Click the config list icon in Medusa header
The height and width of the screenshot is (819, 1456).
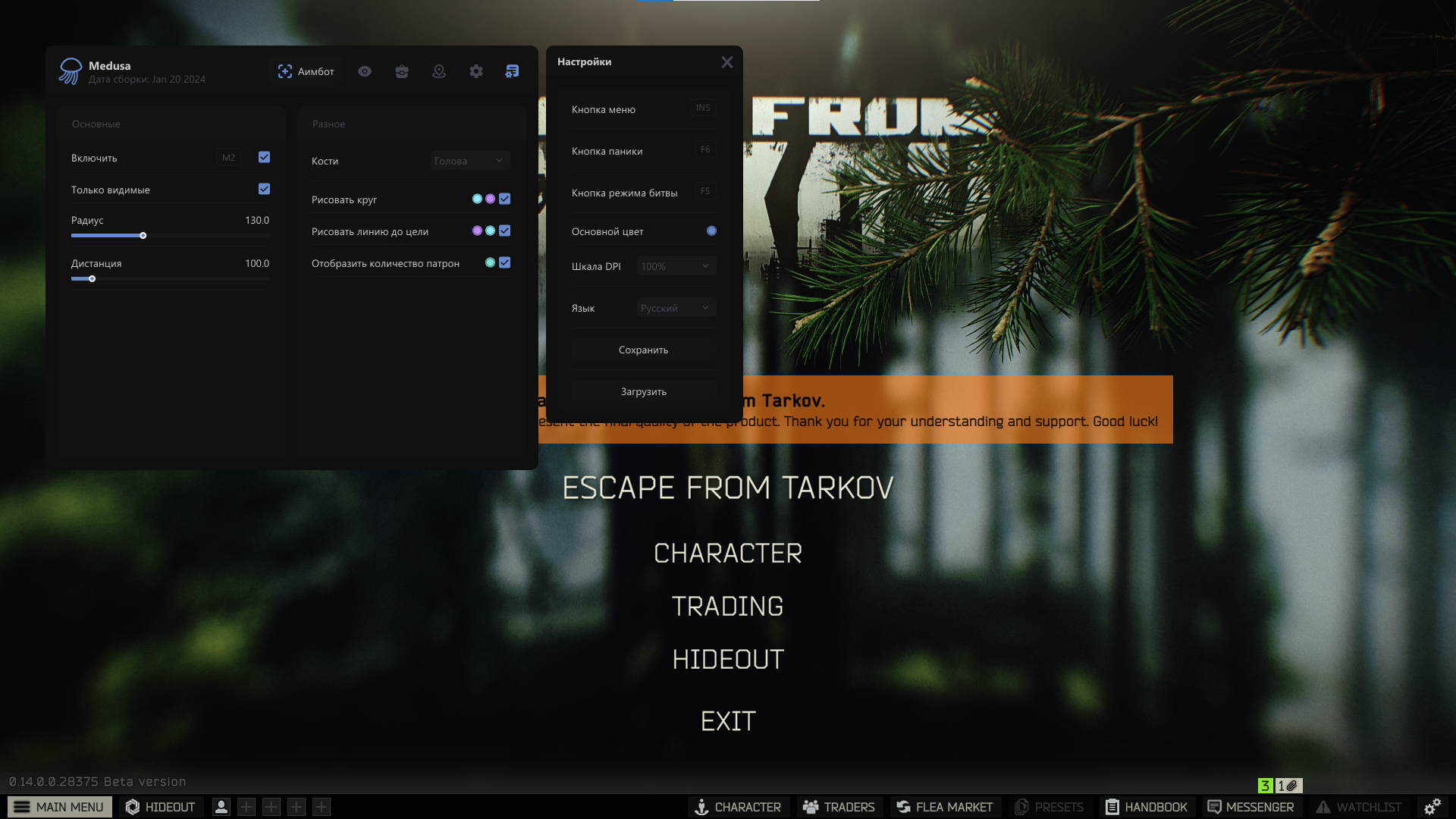click(x=513, y=71)
